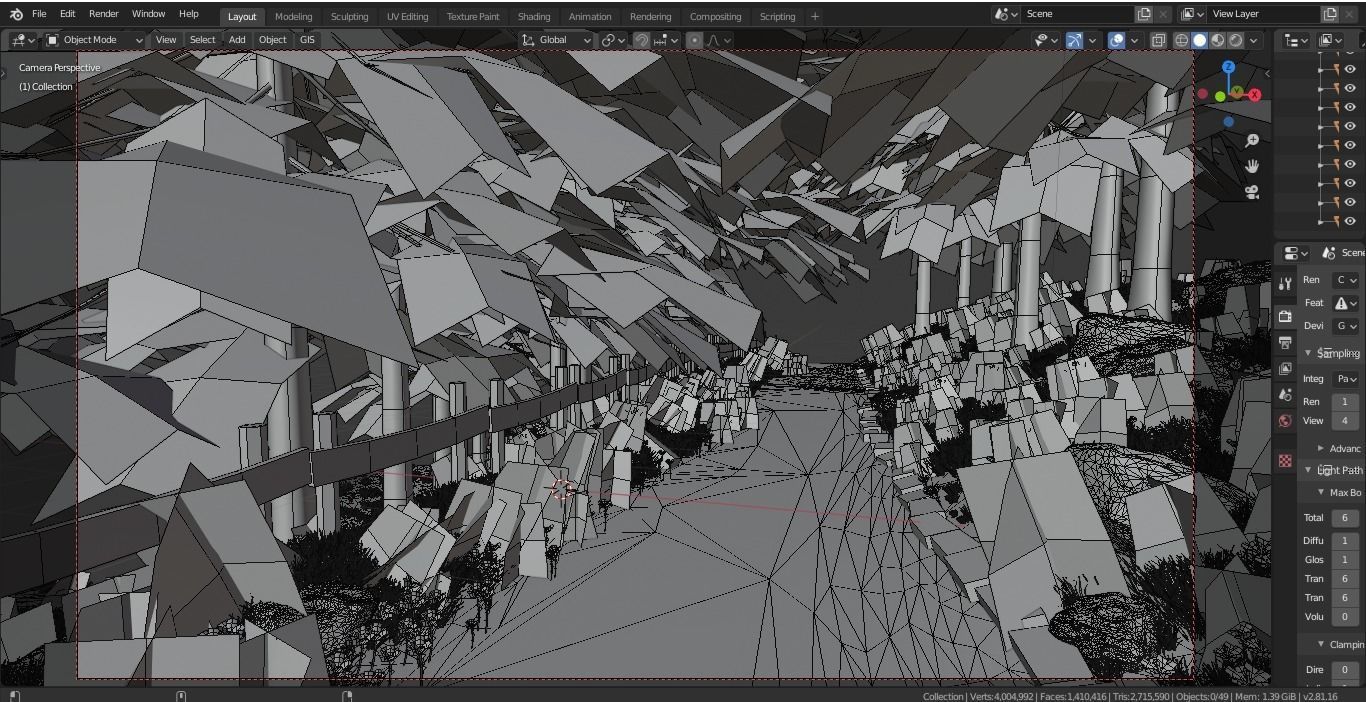Screen dimensions: 1366x702
Task: Open snapping options dropdown
Action: 665,40
